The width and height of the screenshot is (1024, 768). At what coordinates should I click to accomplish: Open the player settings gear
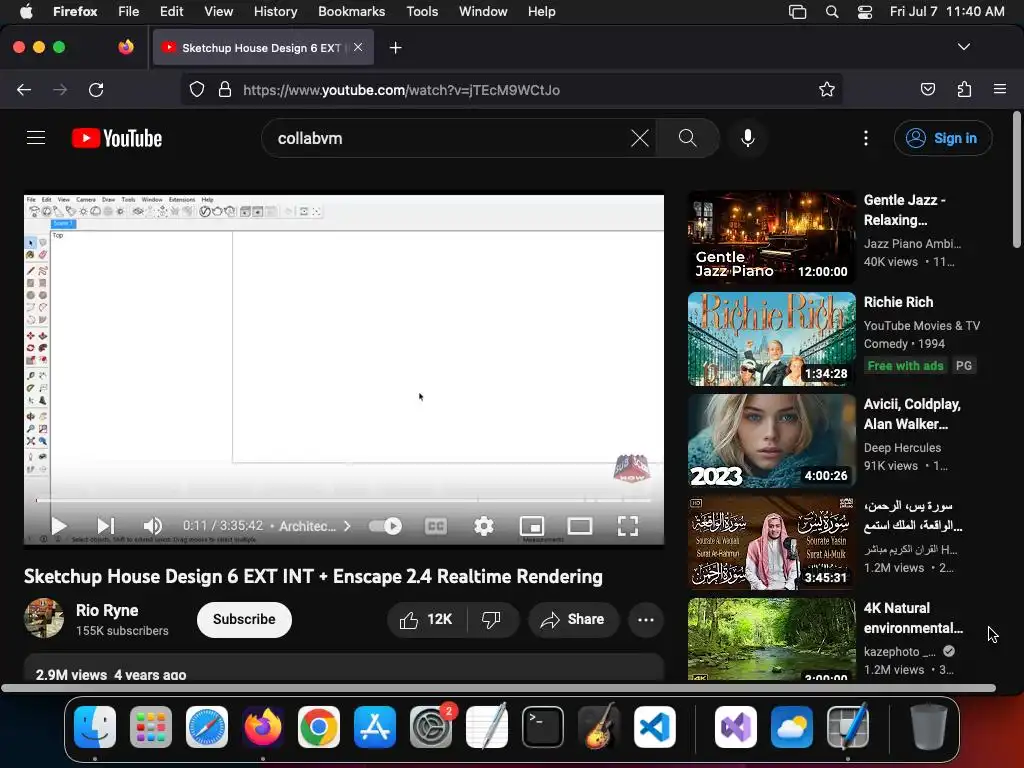tap(483, 526)
